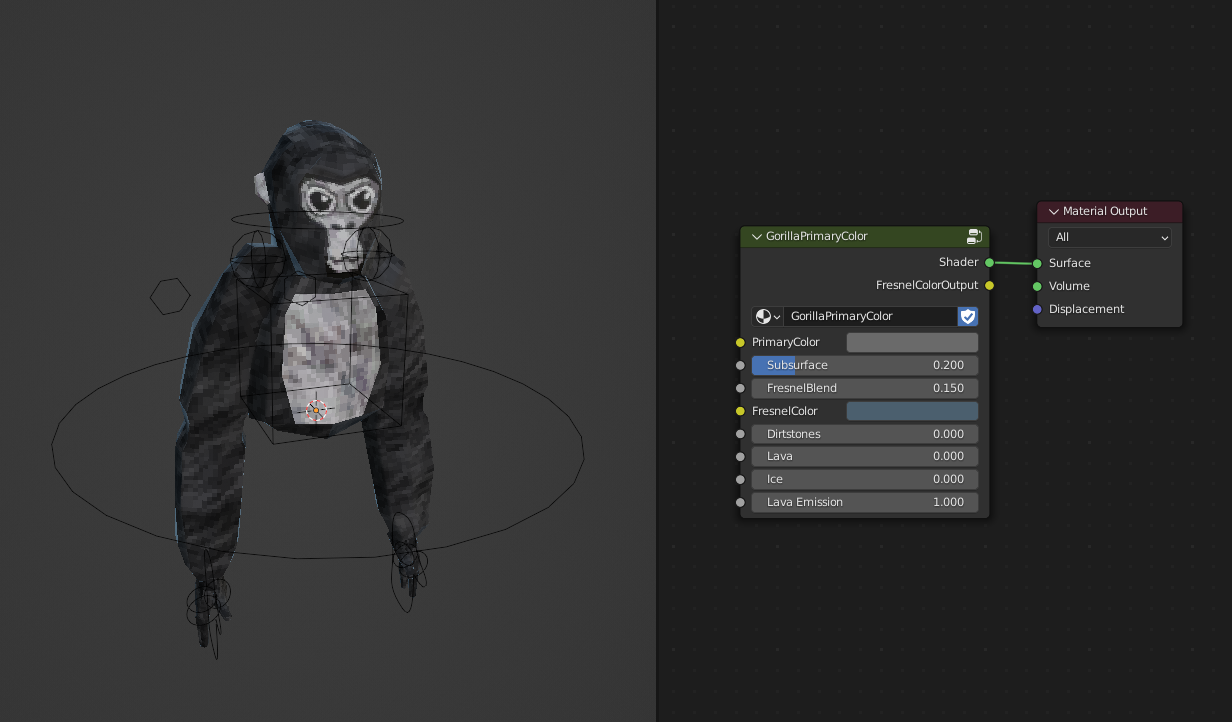Click the material sphere browse icon
Screen dimensions: 1232x722
click(x=761, y=315)
